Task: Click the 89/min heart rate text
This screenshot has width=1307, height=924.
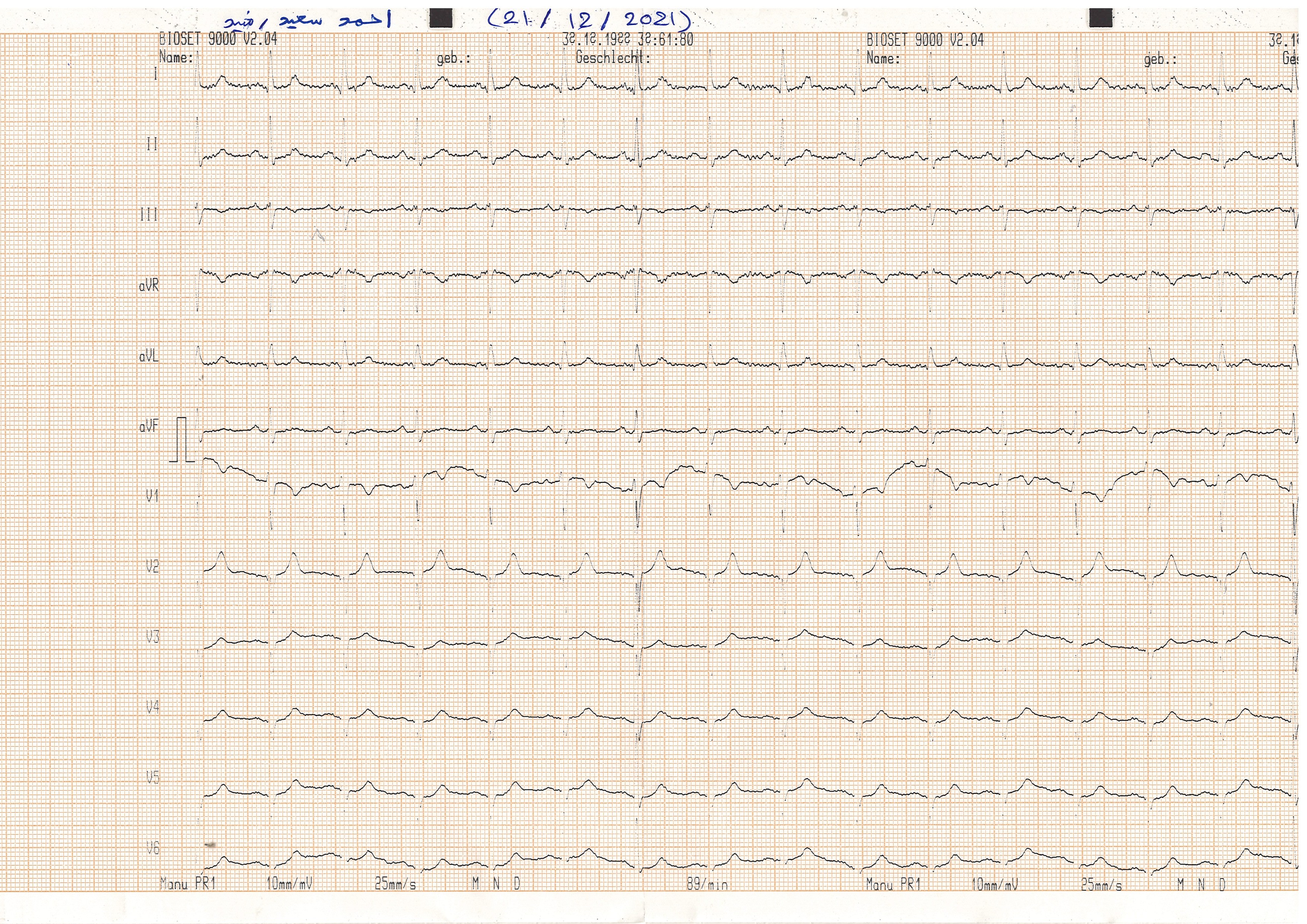Action: 707,884
